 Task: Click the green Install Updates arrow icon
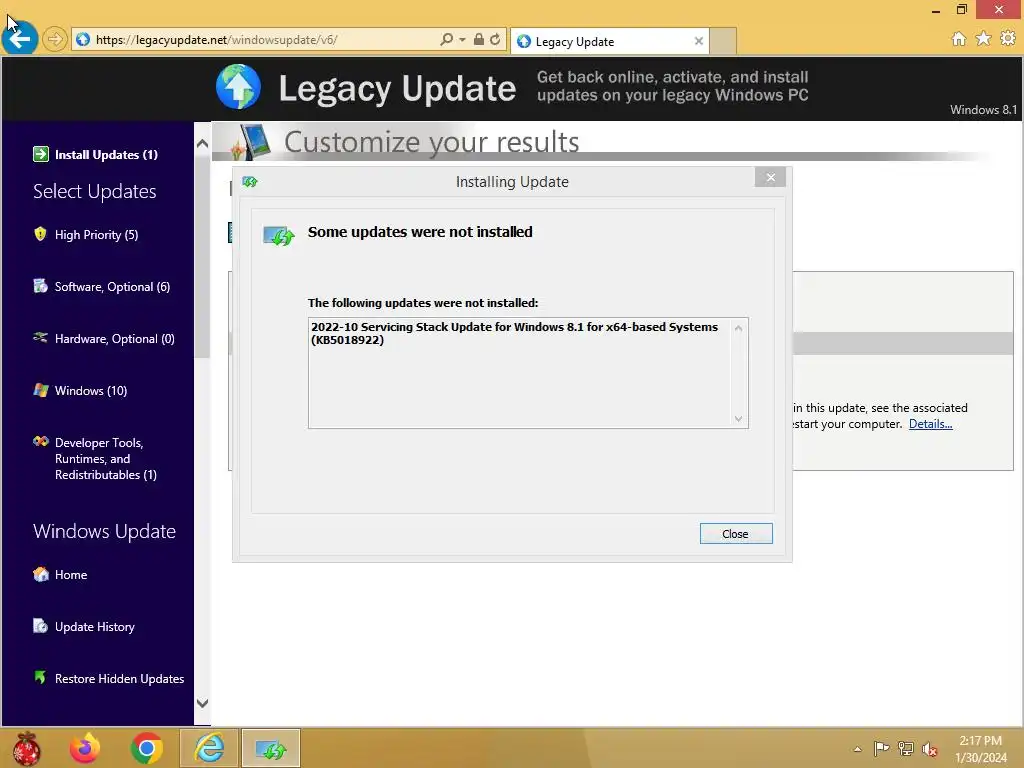click(x=40, y=154)
